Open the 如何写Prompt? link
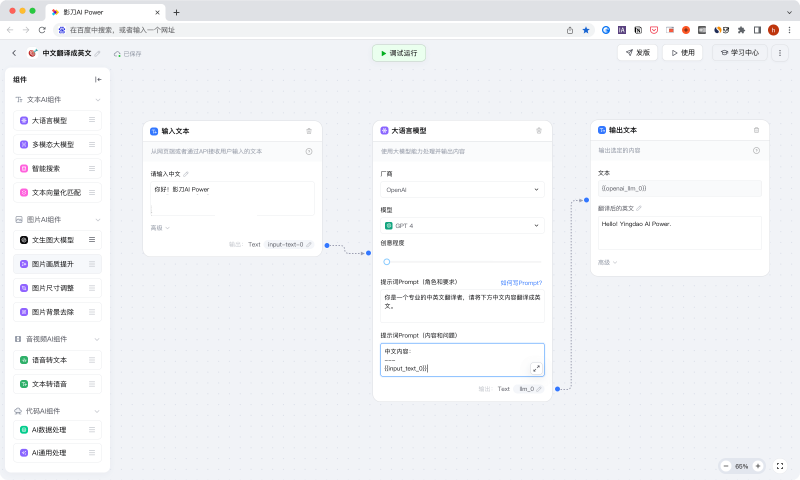Viewport: 800px width, 480px height. coord(521,283)
